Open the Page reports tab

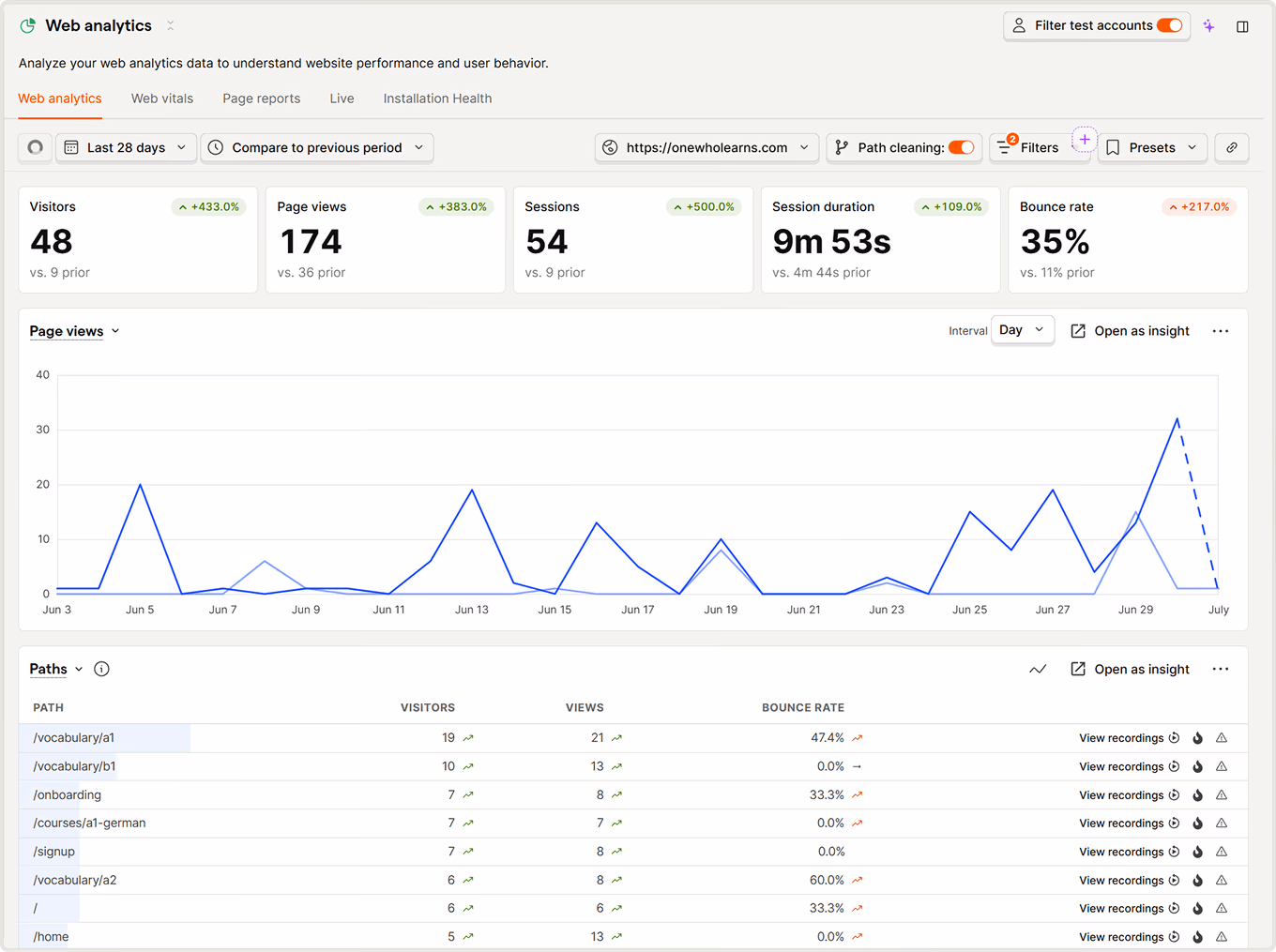[262, 98]
